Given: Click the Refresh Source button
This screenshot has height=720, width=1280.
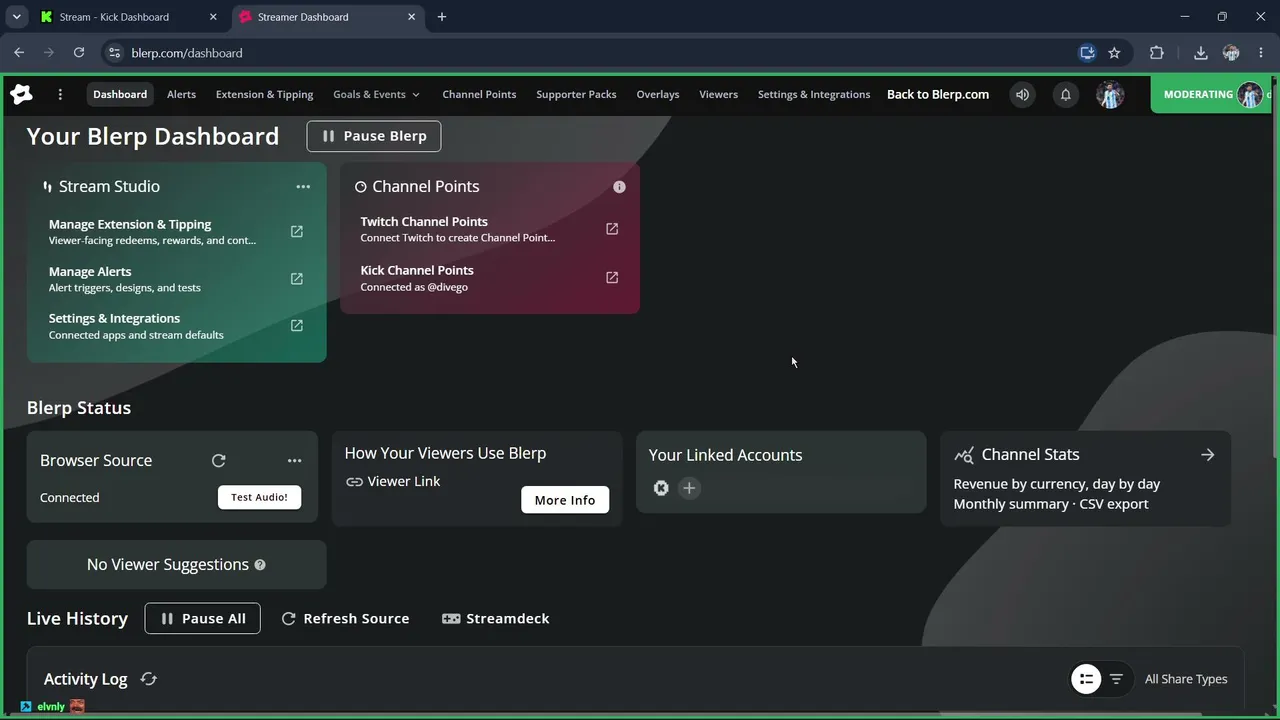Looking at the screenshot, I should coord(345,619).
